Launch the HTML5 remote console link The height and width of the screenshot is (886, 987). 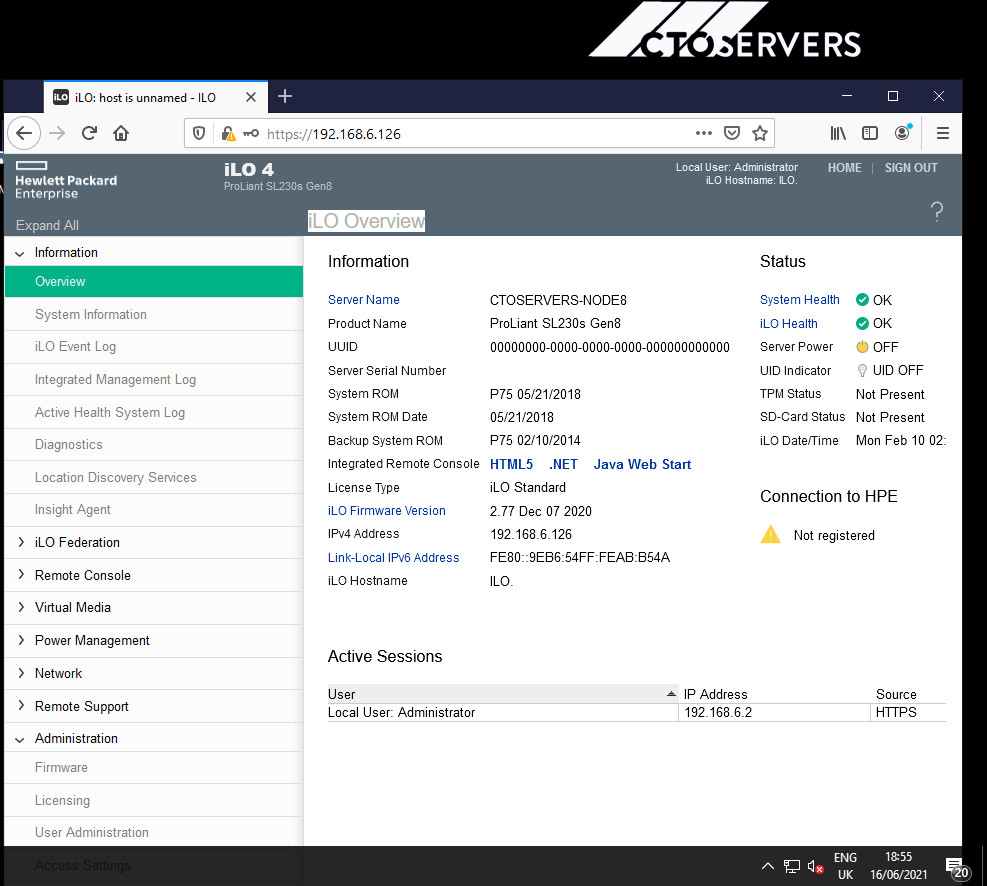pos(511,464)
